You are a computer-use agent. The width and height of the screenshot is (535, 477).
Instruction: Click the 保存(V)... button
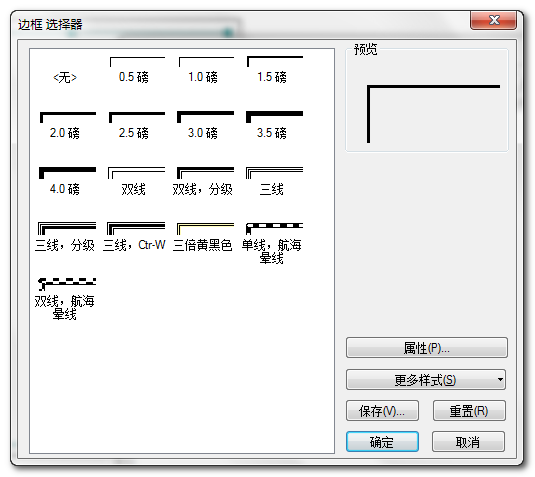(382, 411)
